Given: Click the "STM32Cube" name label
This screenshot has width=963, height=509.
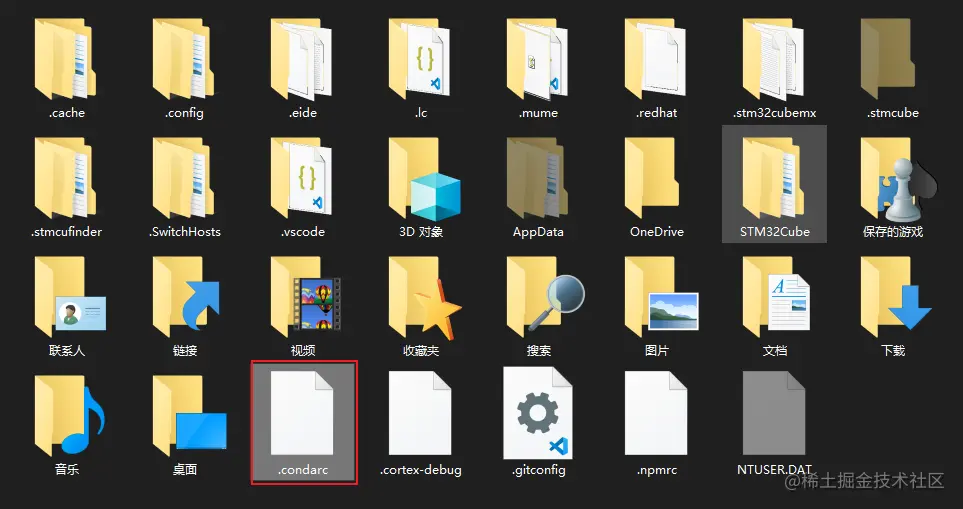Looking at the screenshot, I should [x=774, y=232].
